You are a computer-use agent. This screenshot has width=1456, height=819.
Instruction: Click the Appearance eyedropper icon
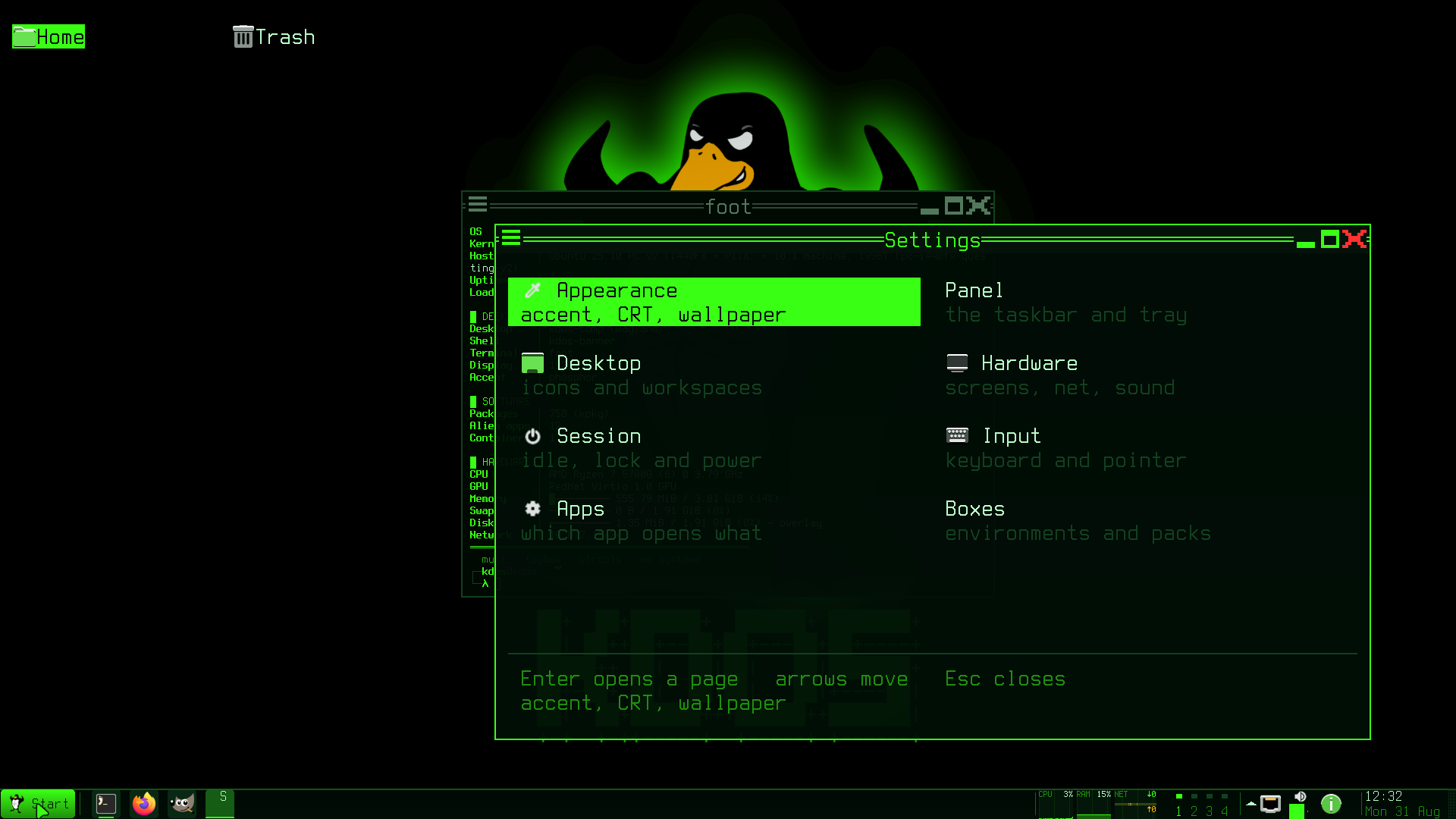[x=533, y=290]
